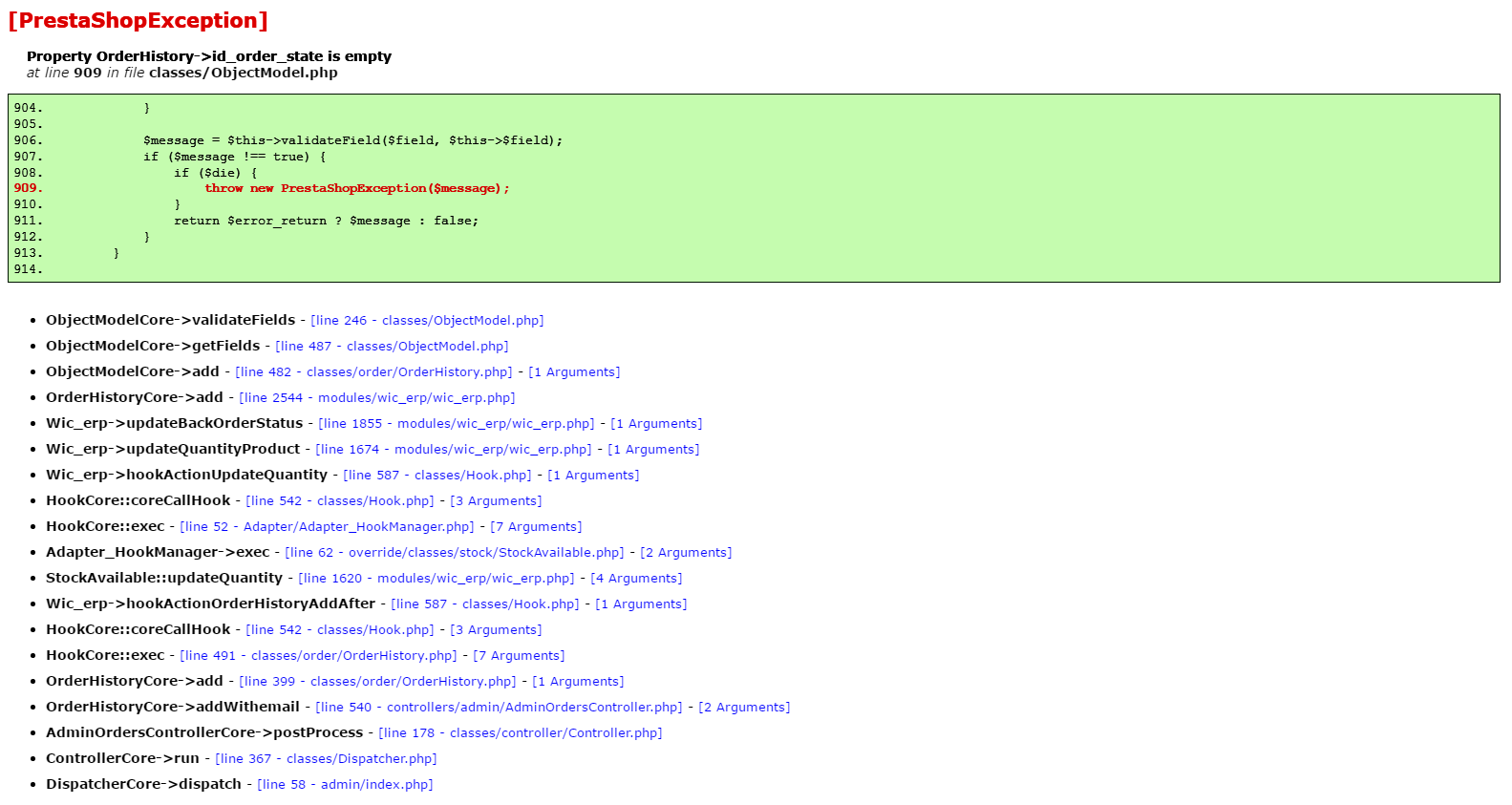Show 7 Arguments beside line 491 link
1512x805 pixels.
click(519, 656)
